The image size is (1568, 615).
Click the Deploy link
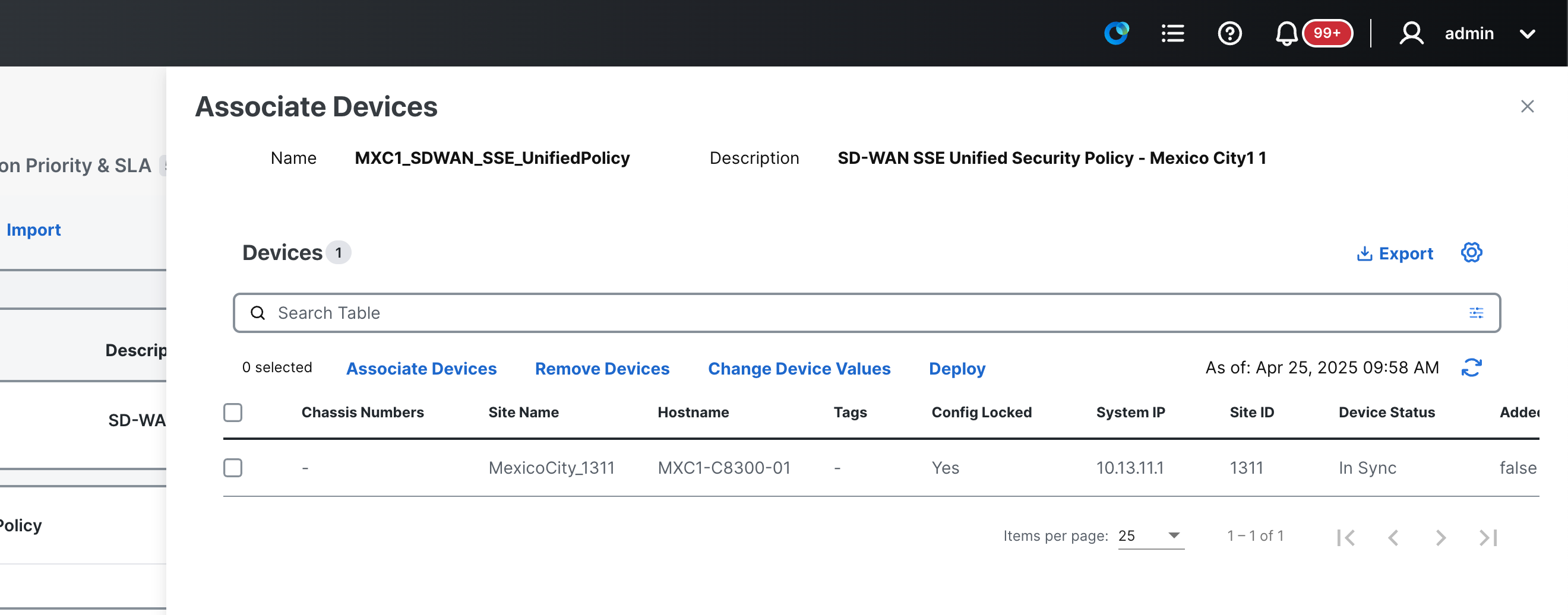click(x=956, y=368)
